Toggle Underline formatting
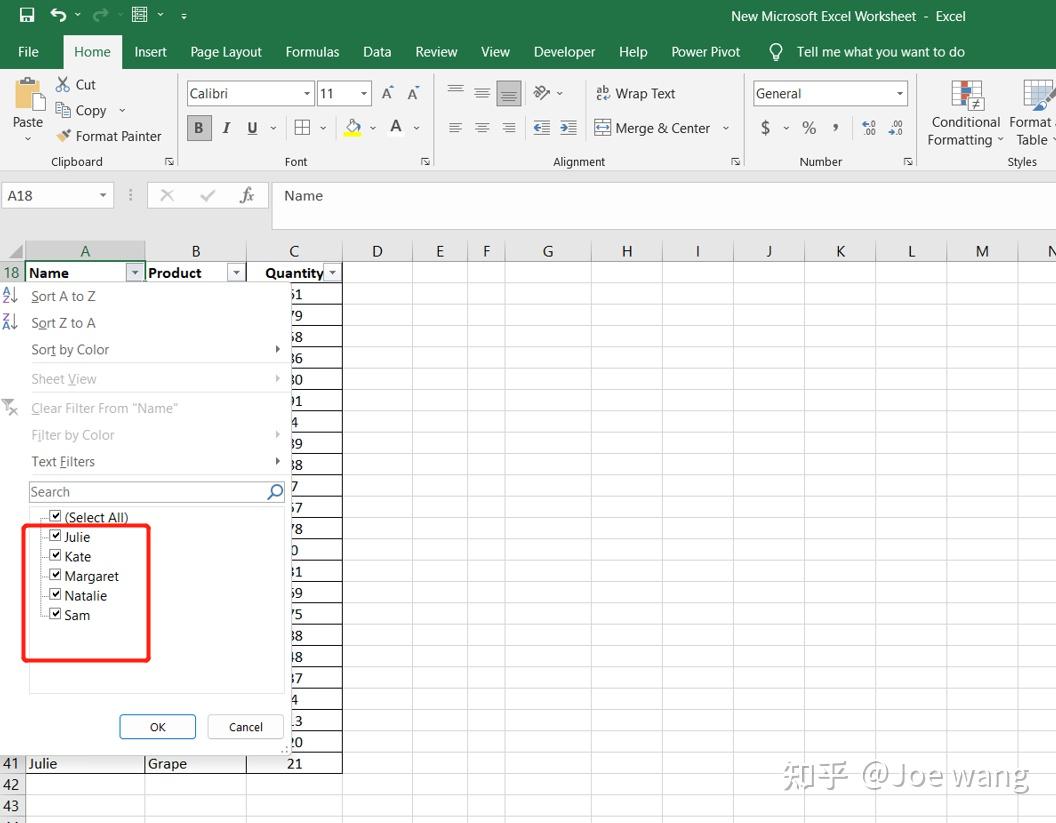The image size is (1056, 823). [x=253, y=128]
